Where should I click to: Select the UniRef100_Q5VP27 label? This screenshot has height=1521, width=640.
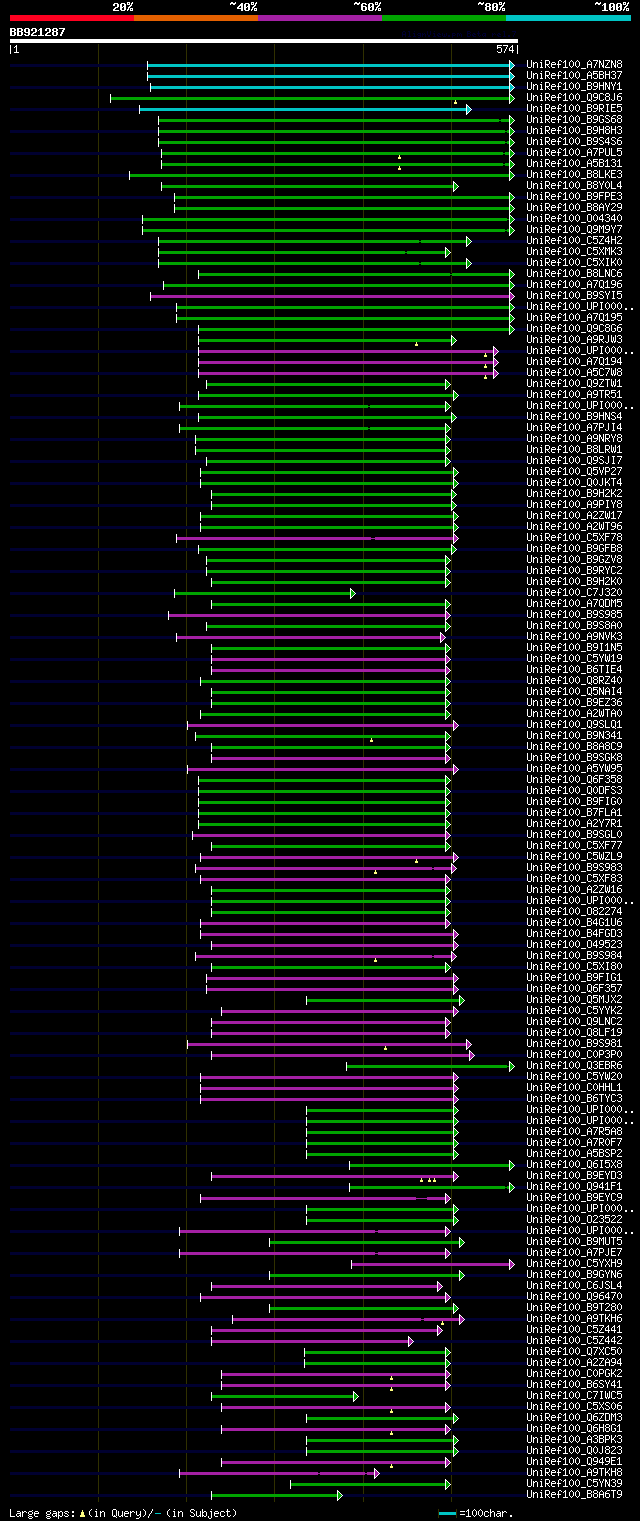pyautogui.click(x=574, y=471)
